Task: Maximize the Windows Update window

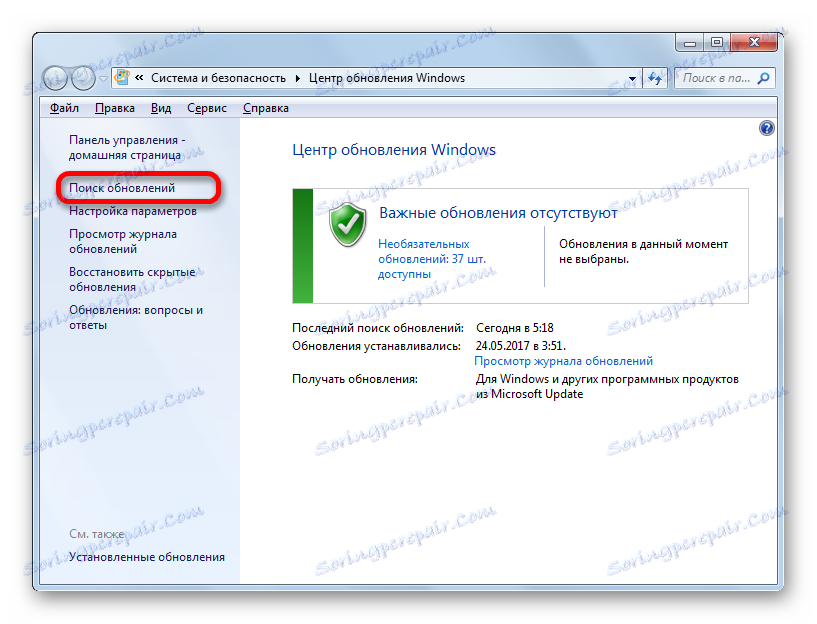Action: click(x=717, y=43)
